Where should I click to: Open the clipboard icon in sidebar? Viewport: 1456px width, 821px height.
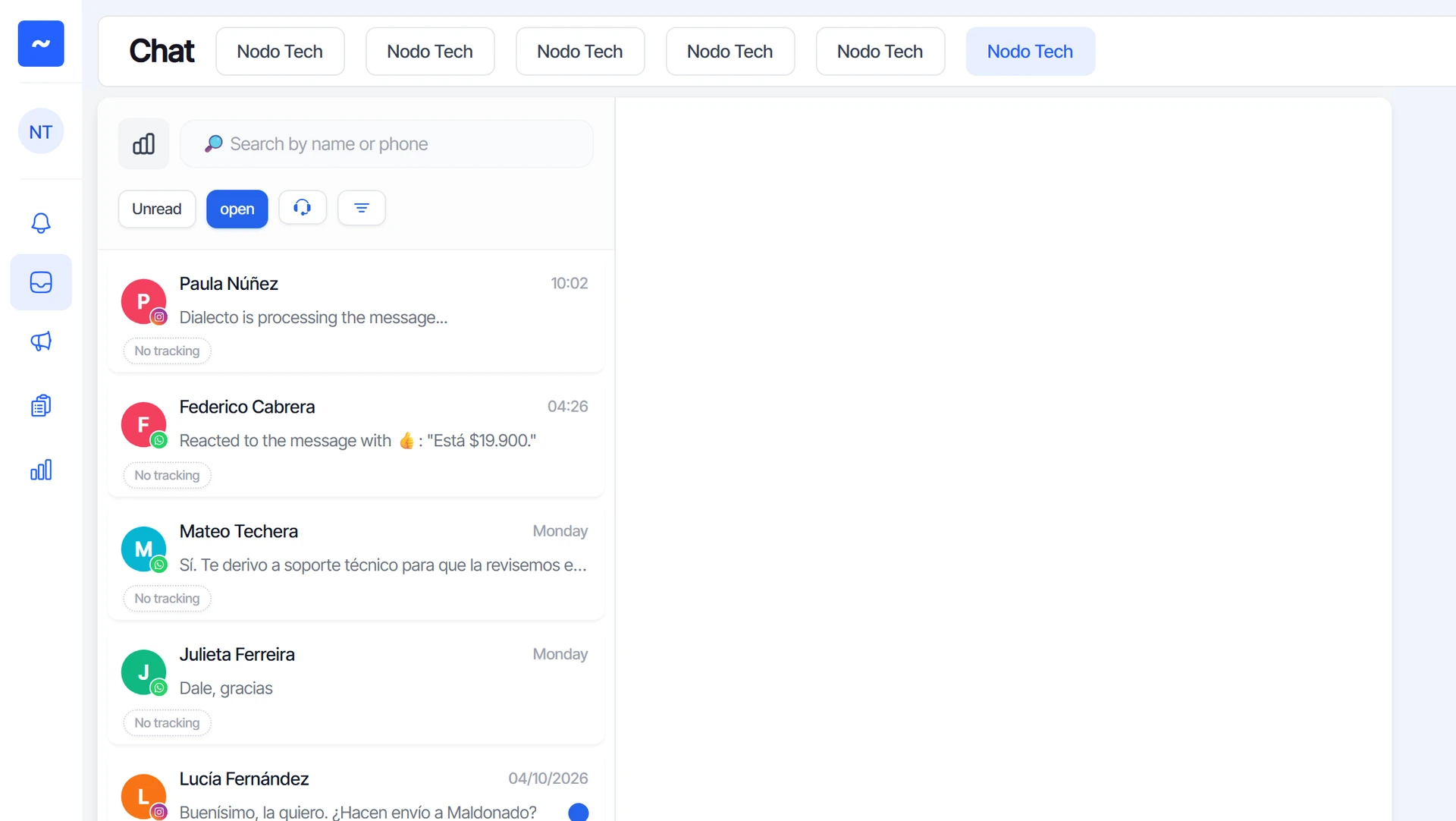pos(41,406)
